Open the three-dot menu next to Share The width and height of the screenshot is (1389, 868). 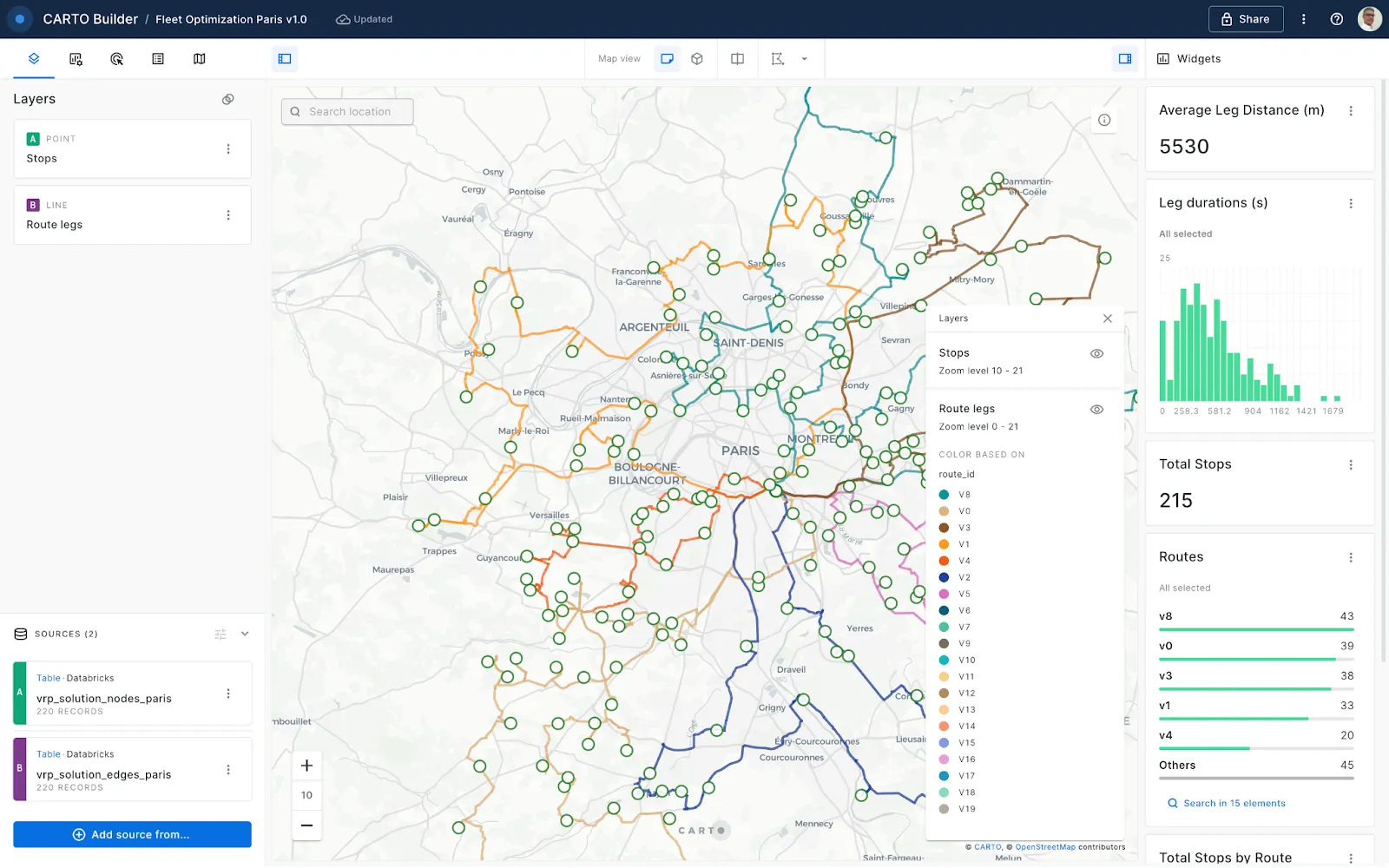1304,18
